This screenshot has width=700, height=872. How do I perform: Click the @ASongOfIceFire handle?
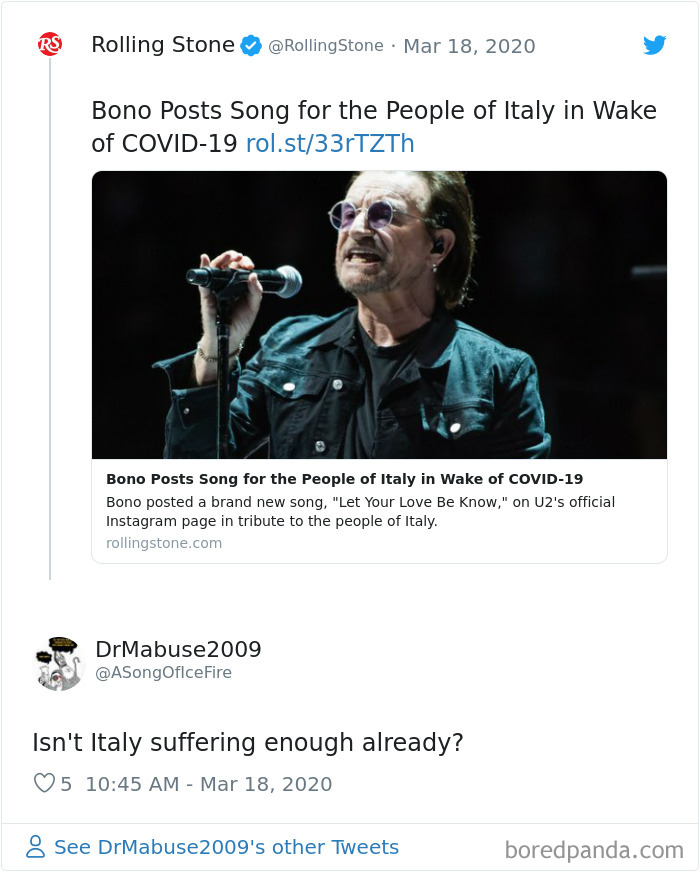[x=163, y=673]
